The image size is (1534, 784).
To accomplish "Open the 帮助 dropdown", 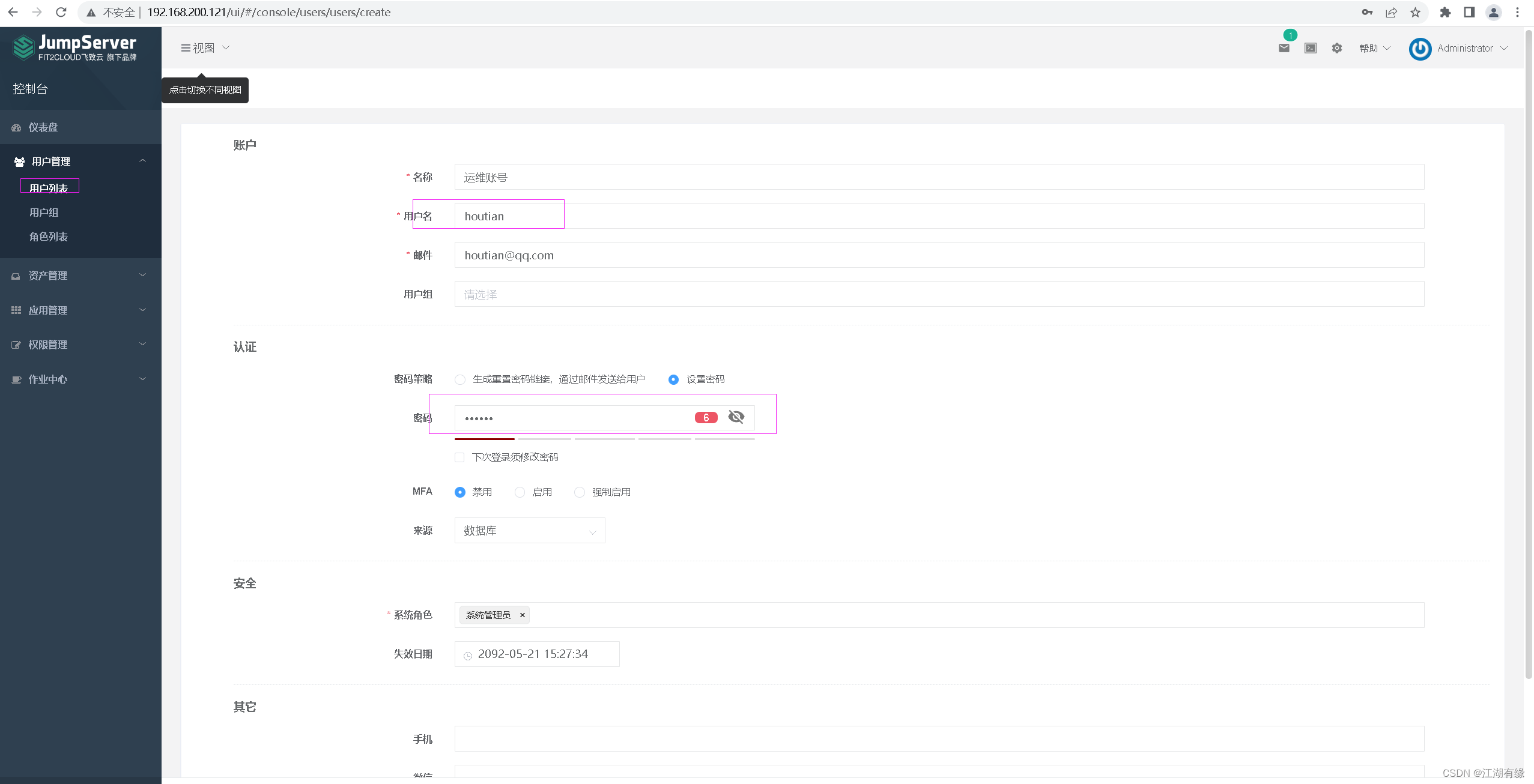I will click(x=1375, y=48).
